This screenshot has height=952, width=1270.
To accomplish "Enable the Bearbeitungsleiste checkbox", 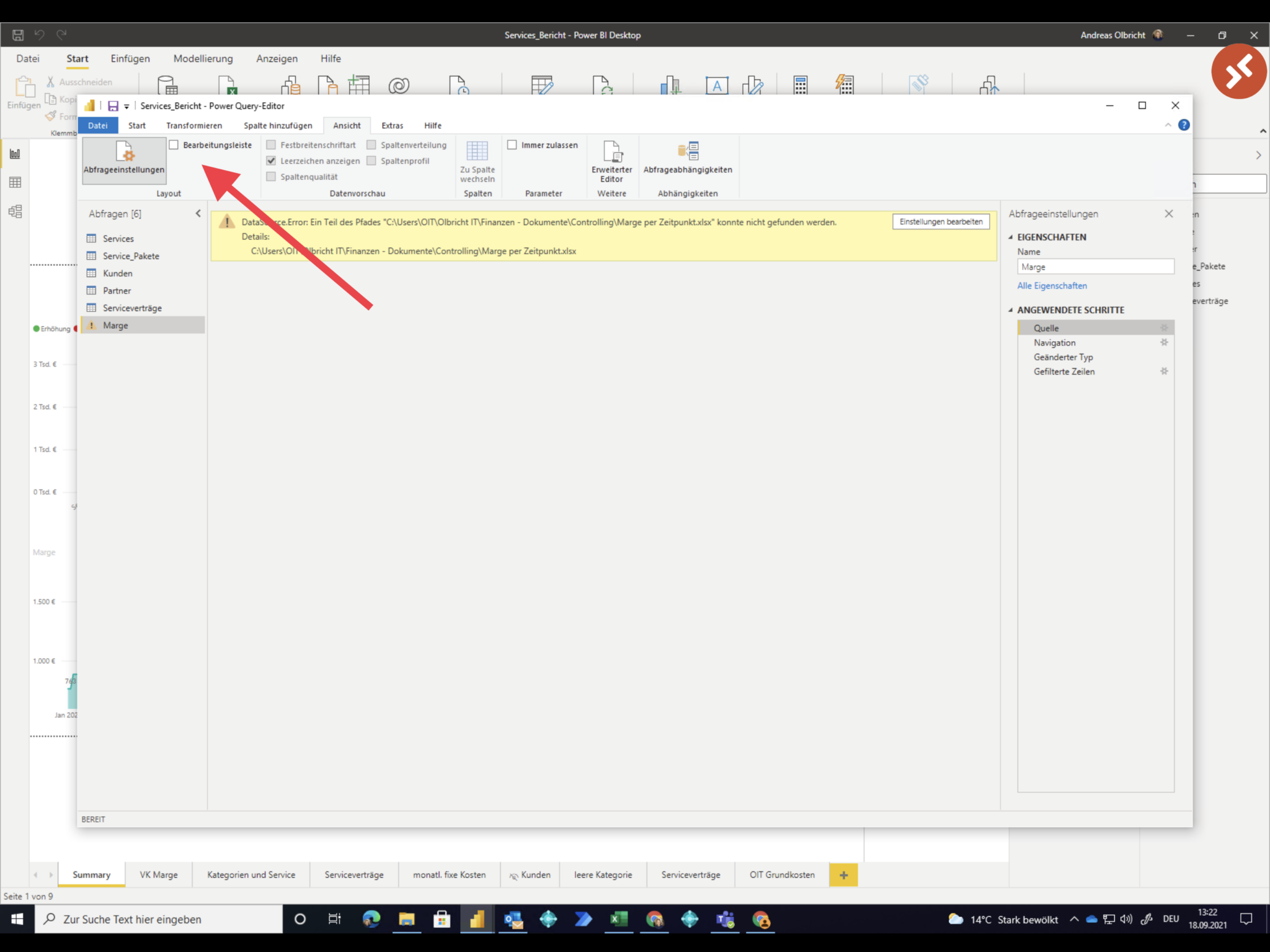I will point(174,145).
